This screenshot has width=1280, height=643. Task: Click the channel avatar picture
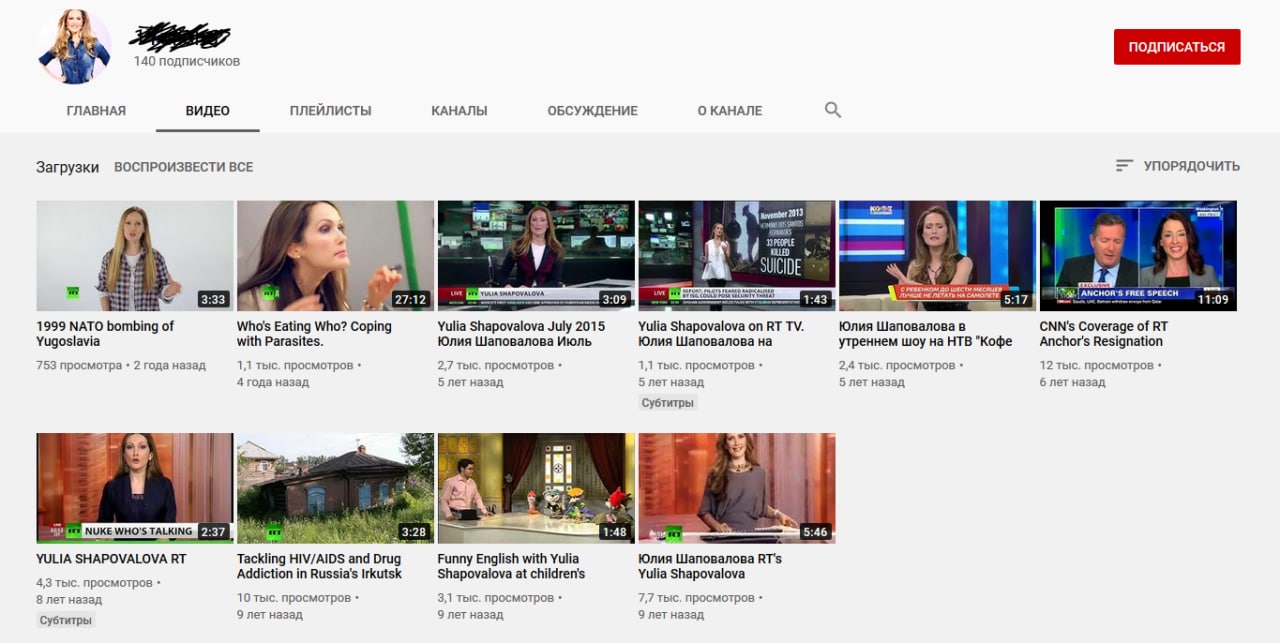click(75, 47)
